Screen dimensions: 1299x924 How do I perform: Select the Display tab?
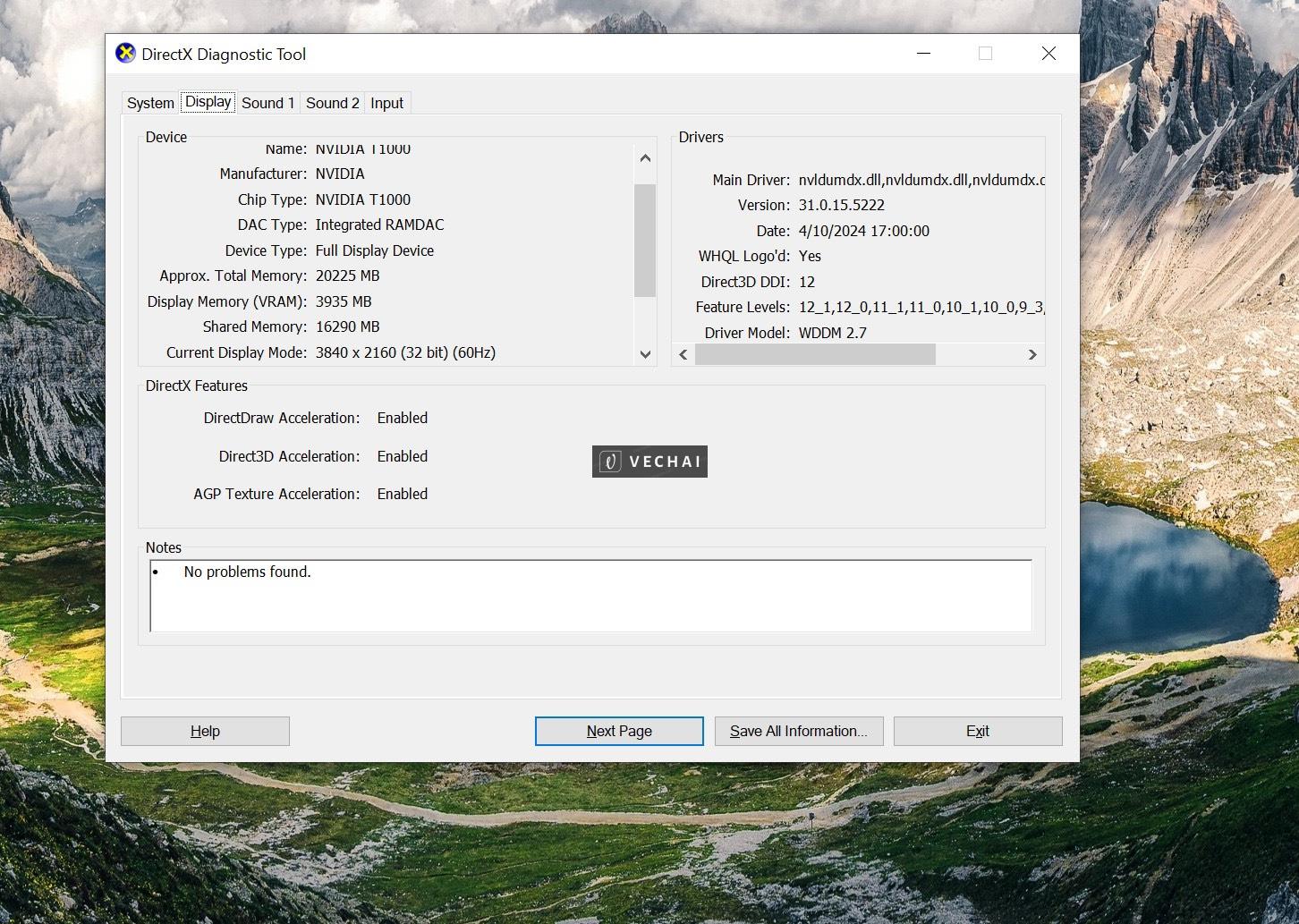[208, 102]
